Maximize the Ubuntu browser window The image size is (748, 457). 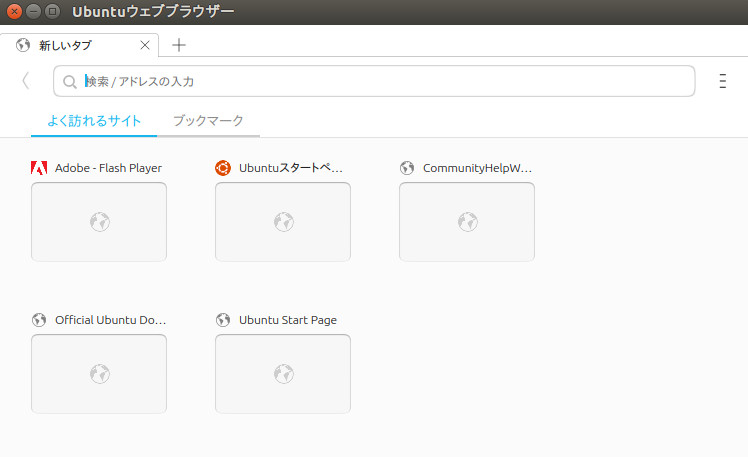click(52, 11)
